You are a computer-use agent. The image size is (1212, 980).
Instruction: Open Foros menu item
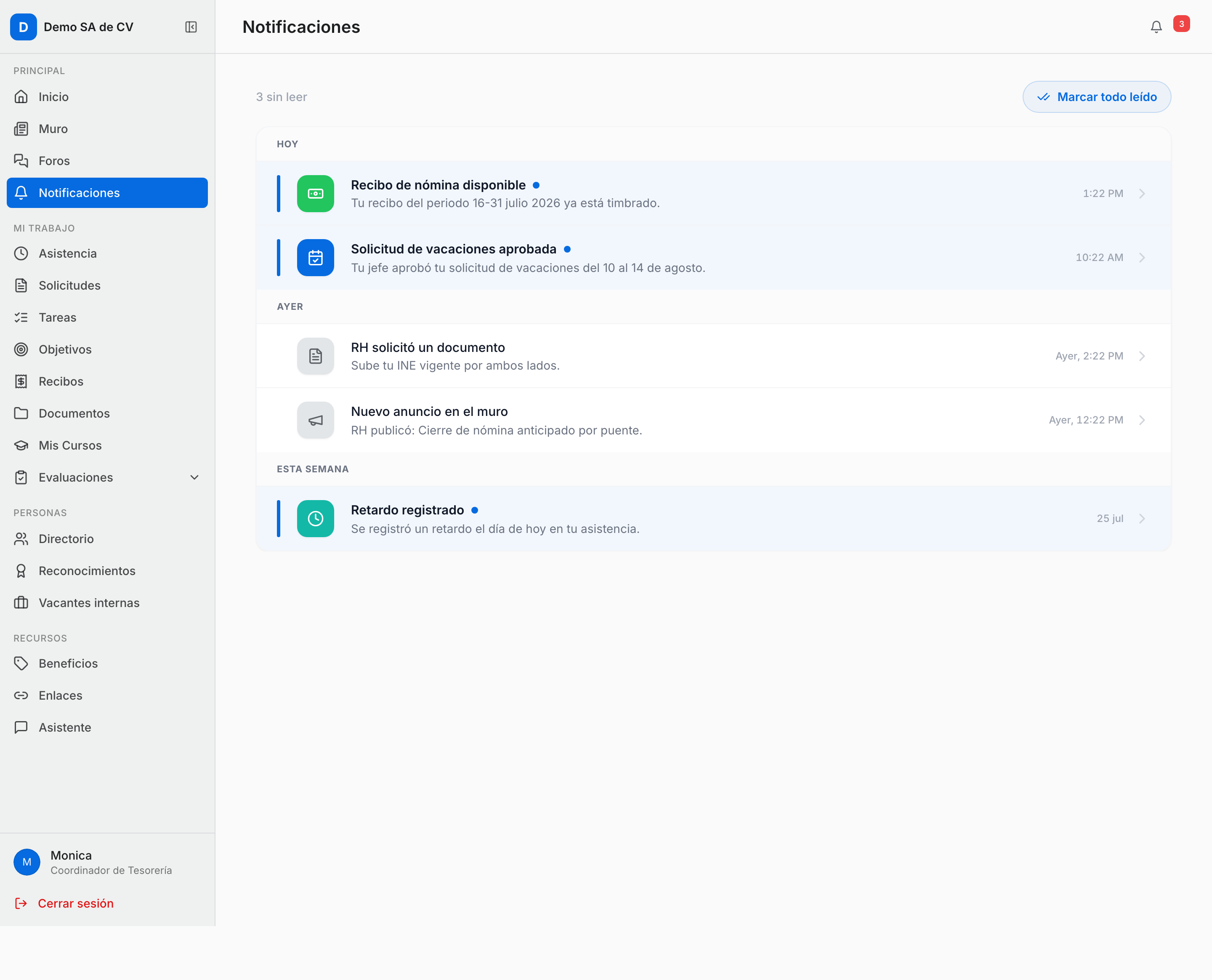pyautogui.click(x=107, y=161)
